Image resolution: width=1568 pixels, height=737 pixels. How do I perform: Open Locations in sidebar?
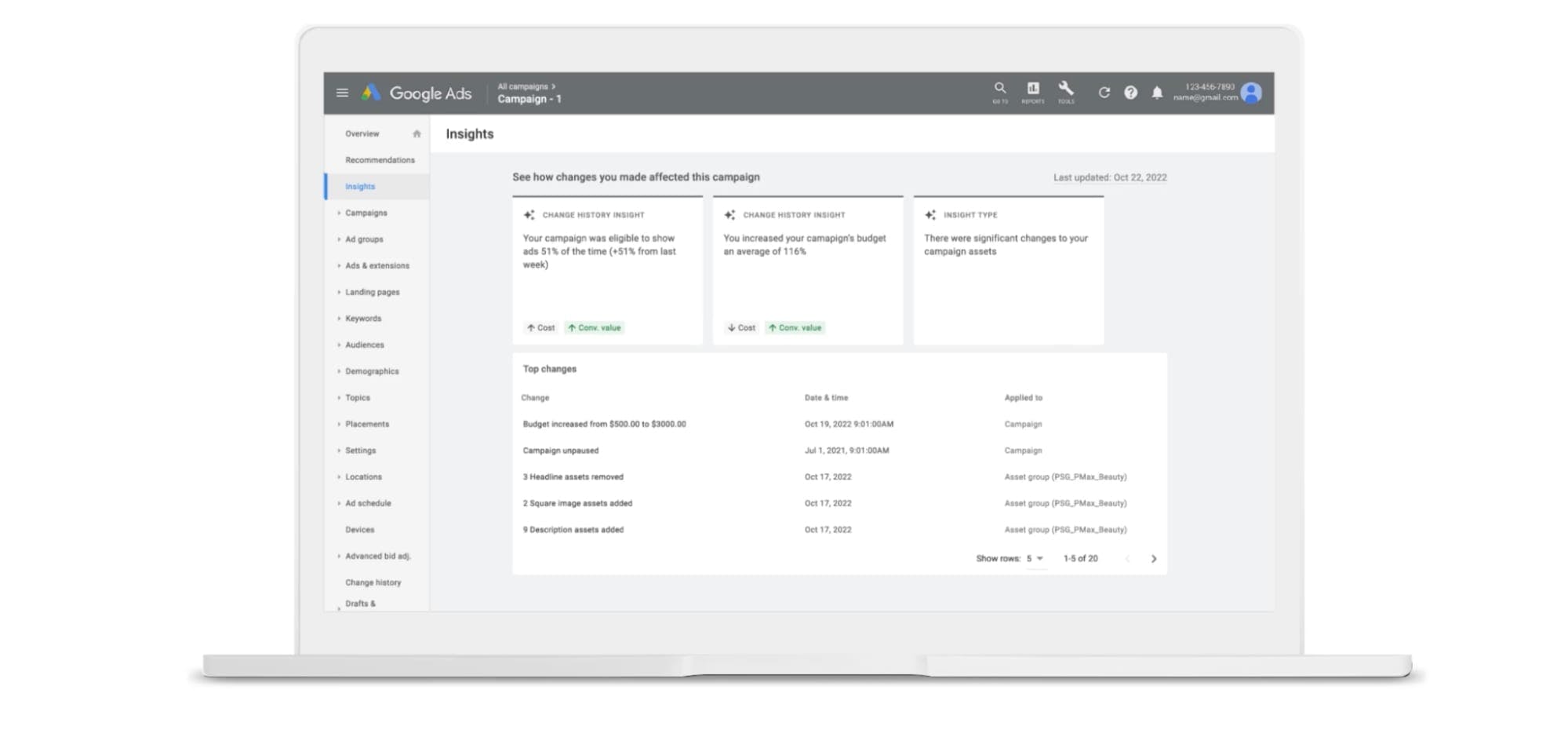(363, 477)
